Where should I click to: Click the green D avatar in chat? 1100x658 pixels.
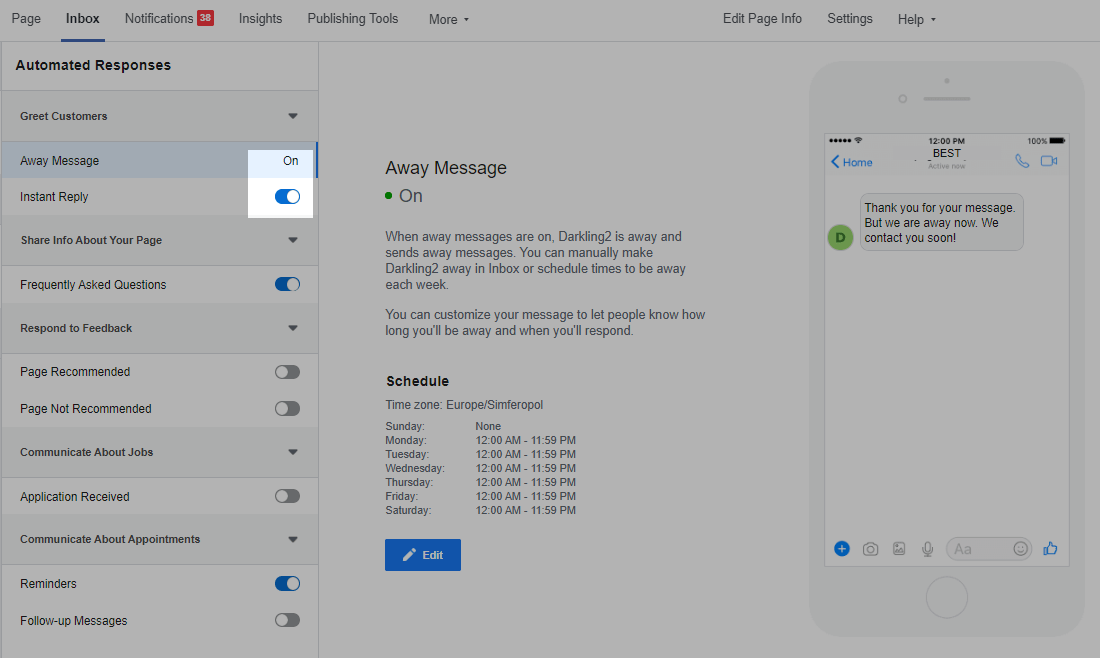point(840,238)
